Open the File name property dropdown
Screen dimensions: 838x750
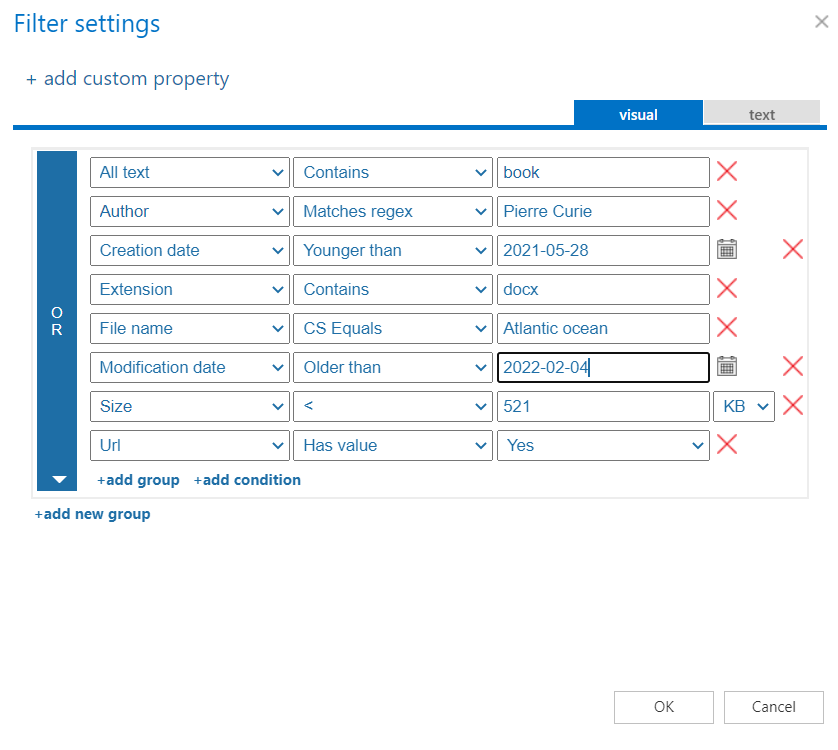click(x=189, y=328)
